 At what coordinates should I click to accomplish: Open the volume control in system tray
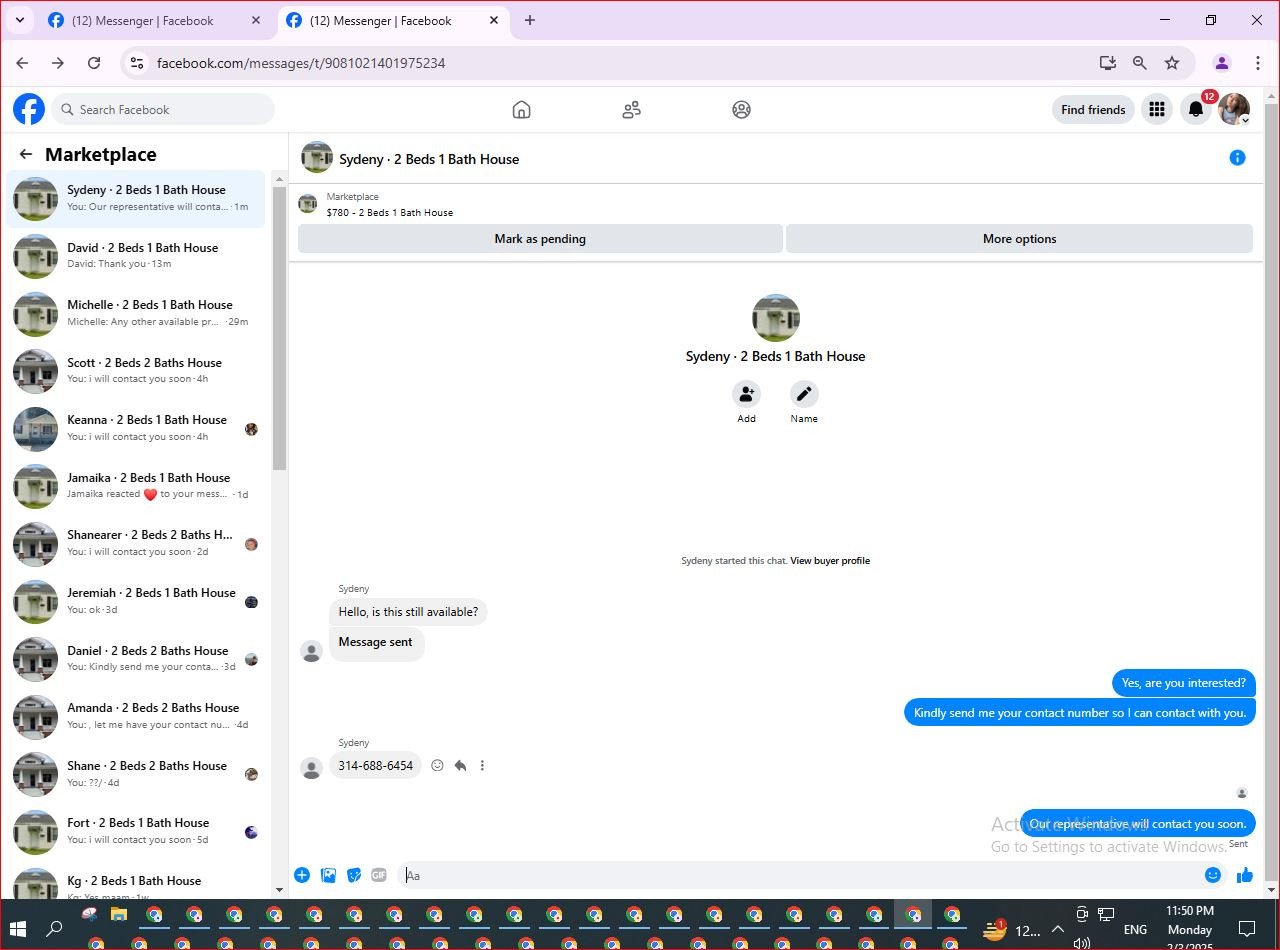pyautogui.click(x=1081, y=943)
